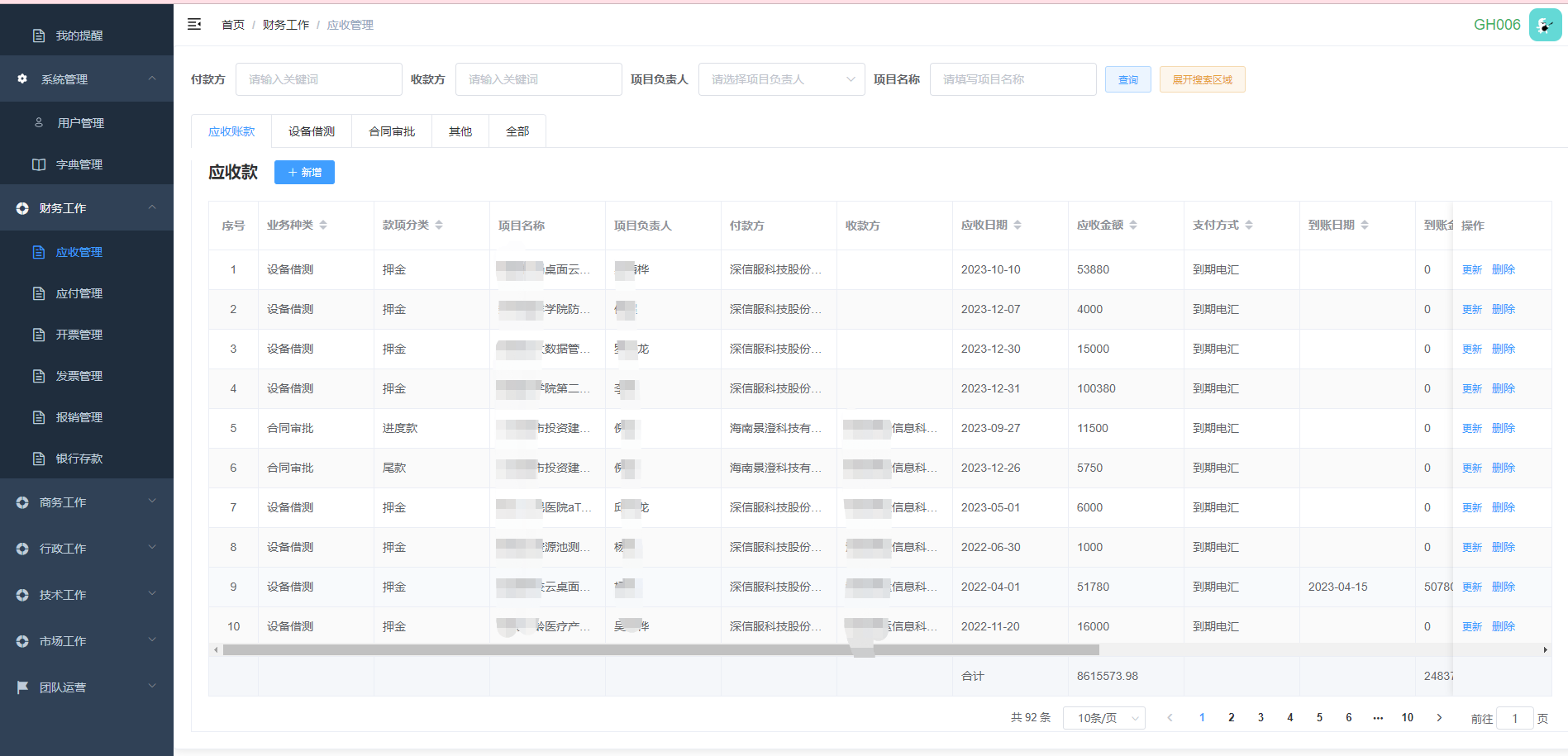The height and width of the screenshot is (756, 1568).
Task: Click the 财务工作 circle icon
Action: pos(22,208)
